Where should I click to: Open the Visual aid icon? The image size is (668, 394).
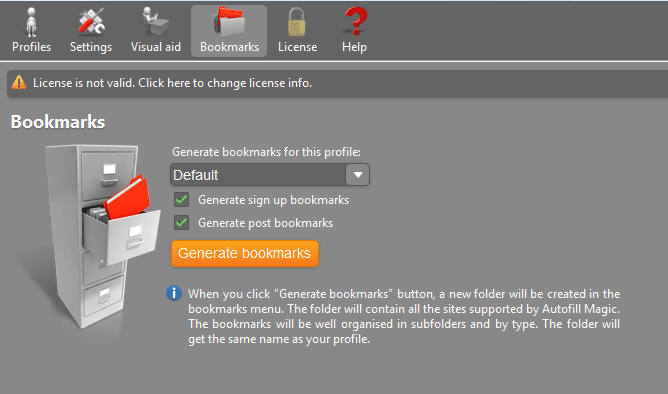tap(155, 21)
